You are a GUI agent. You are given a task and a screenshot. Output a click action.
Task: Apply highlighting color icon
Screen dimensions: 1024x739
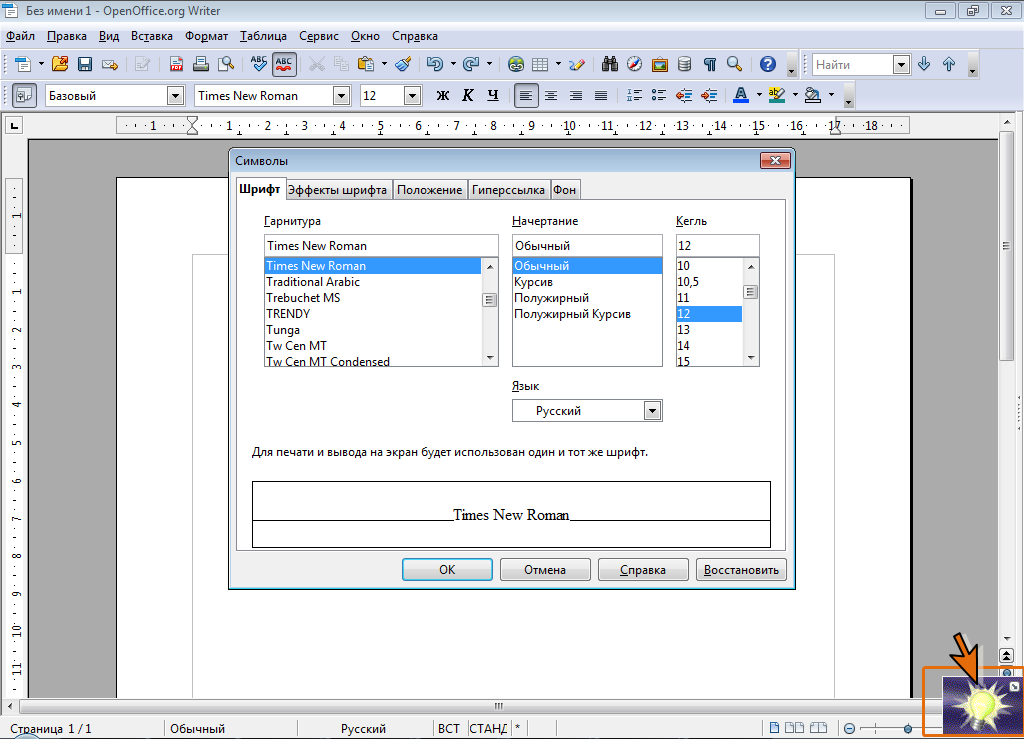[x=776, y=95]
